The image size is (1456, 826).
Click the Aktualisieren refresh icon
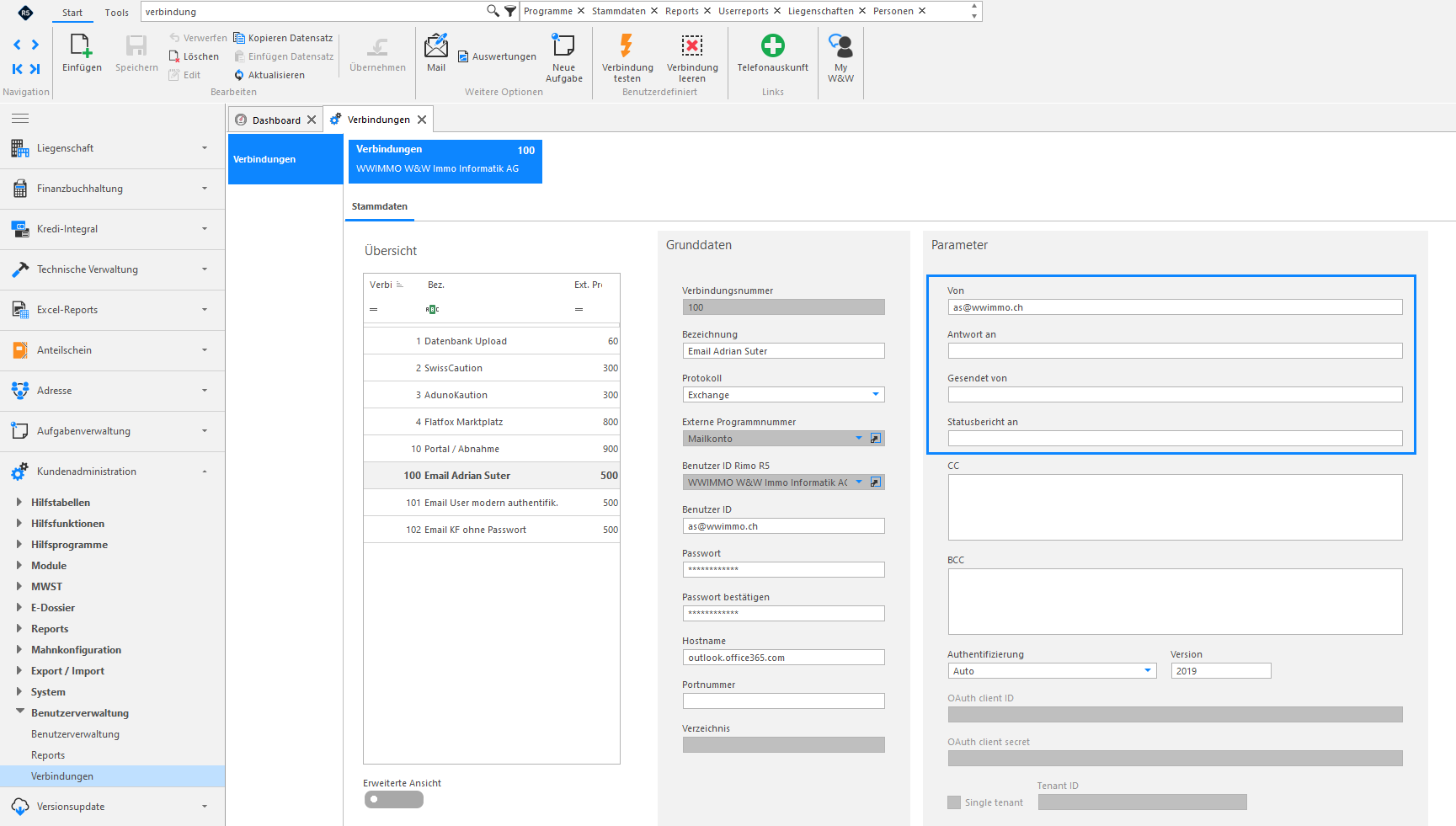point(239,75)
